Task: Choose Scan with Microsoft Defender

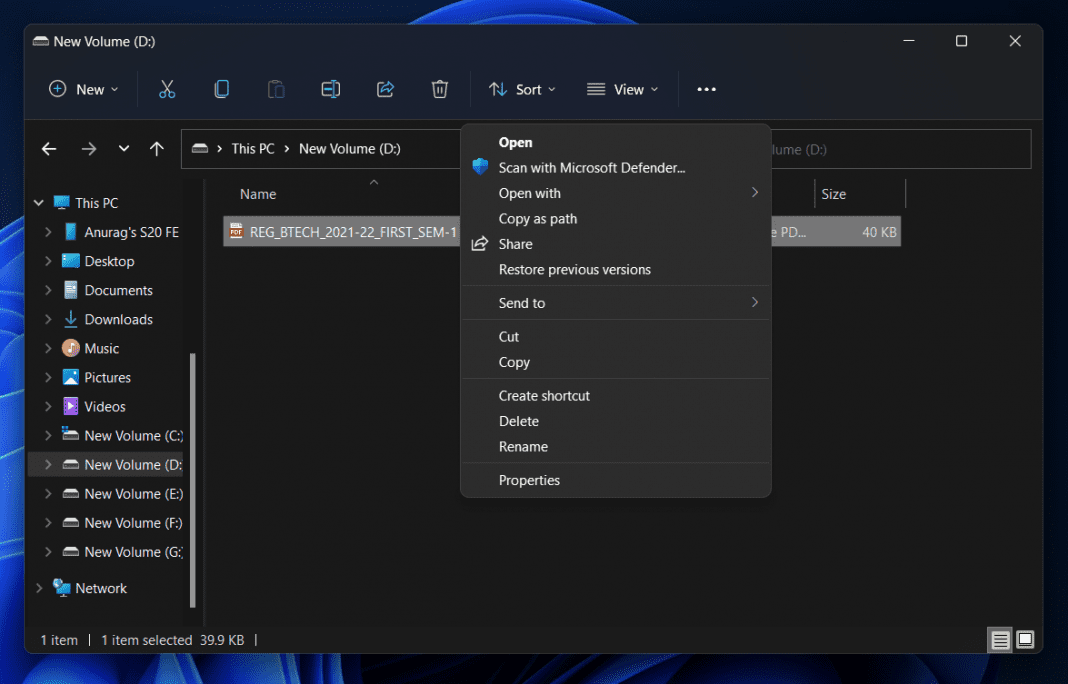Action: [592, 167]
